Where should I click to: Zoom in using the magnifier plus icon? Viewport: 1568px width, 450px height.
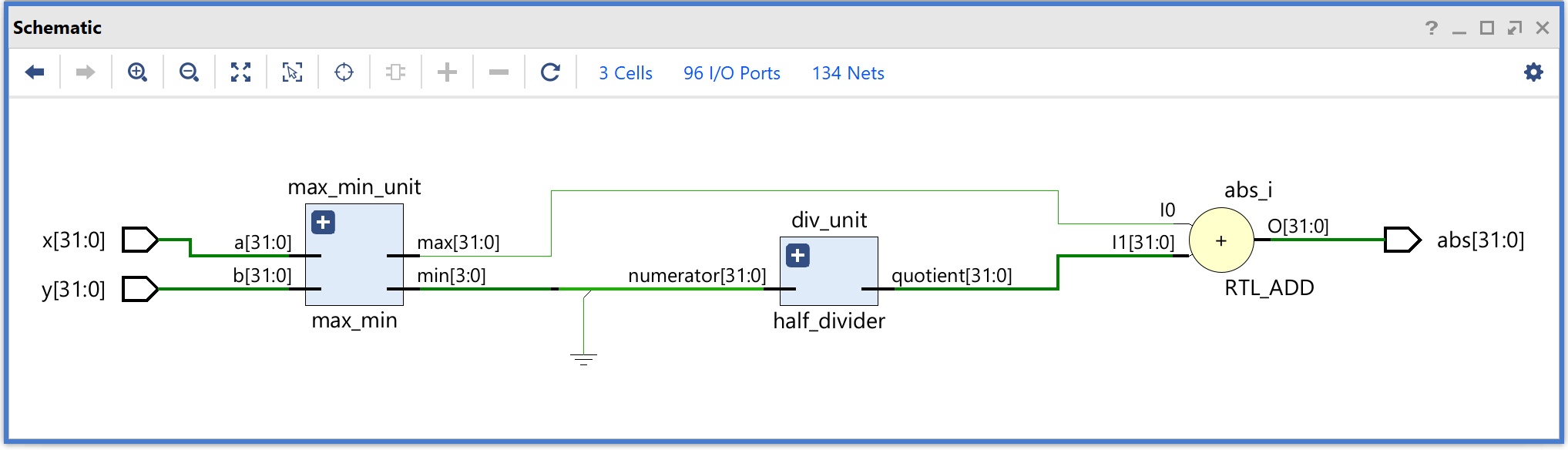tap(137, 72)
